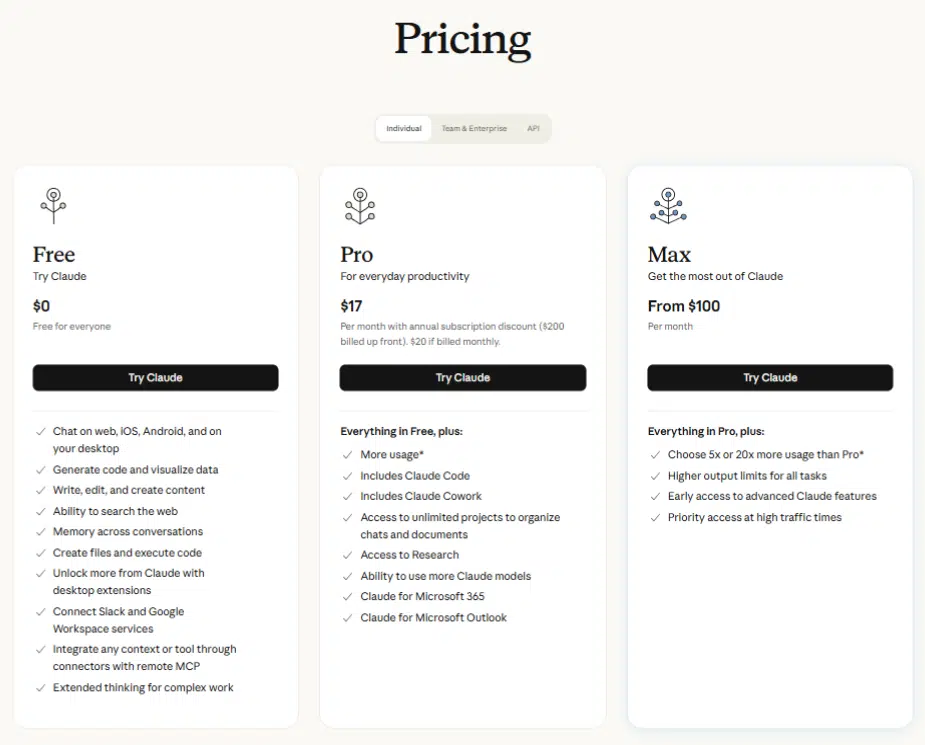Click checkmark next to Access to Research
This screenshot has height=745, width=925.
(347, 555)
